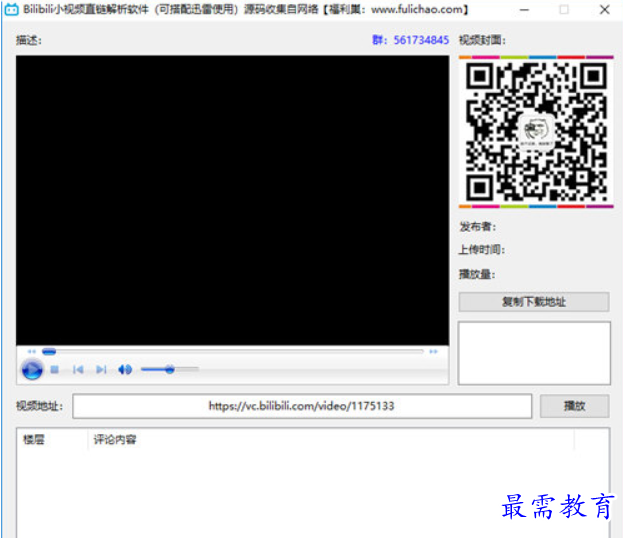Close the Bilibili parser window
The width and height of the screenshot is (623, 538).
click(604, 10)
